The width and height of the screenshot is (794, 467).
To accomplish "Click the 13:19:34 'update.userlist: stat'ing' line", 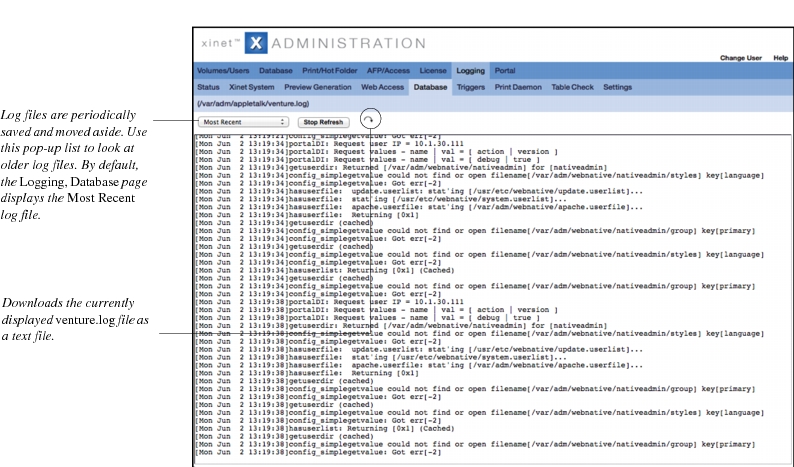I will click(x=419, y=191).
